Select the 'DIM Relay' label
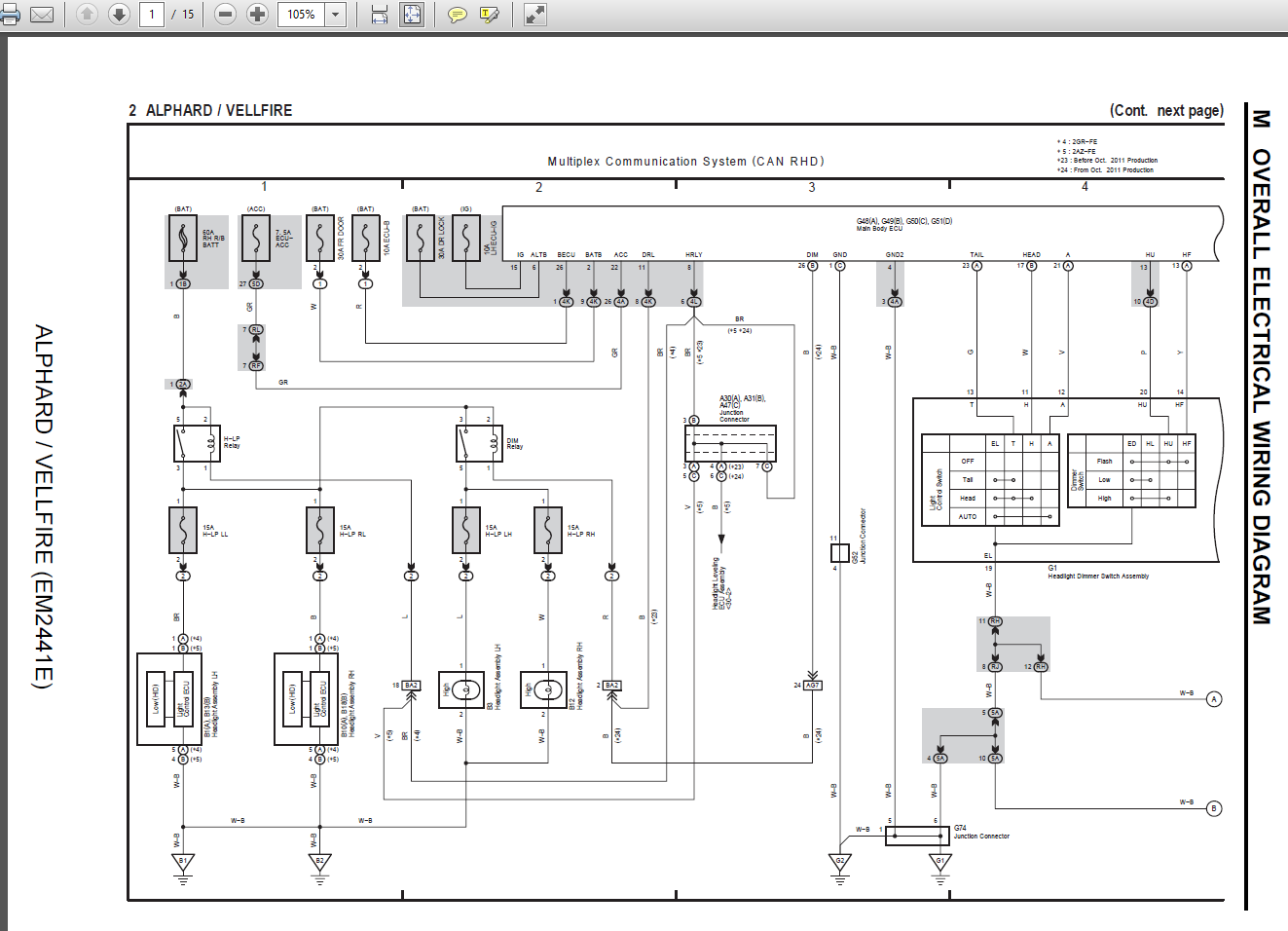 coord(514,443)
